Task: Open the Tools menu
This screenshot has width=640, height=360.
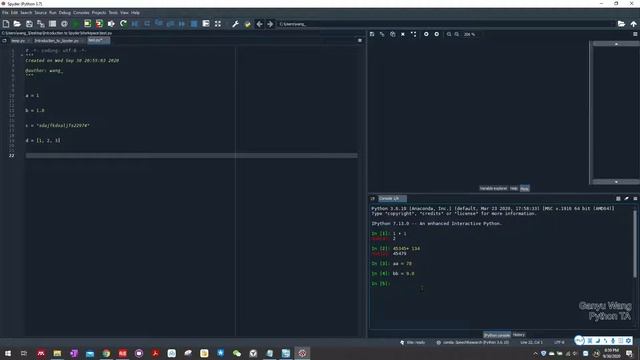Action: pyautogui.click(x=113, y=13)
